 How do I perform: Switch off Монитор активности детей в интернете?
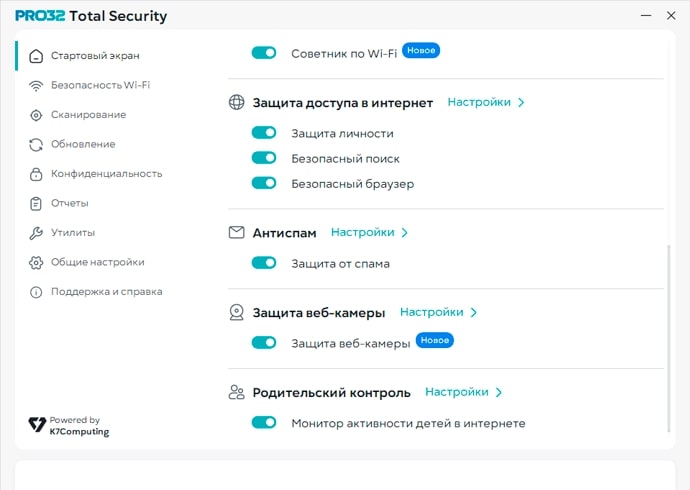coord(264,423)
